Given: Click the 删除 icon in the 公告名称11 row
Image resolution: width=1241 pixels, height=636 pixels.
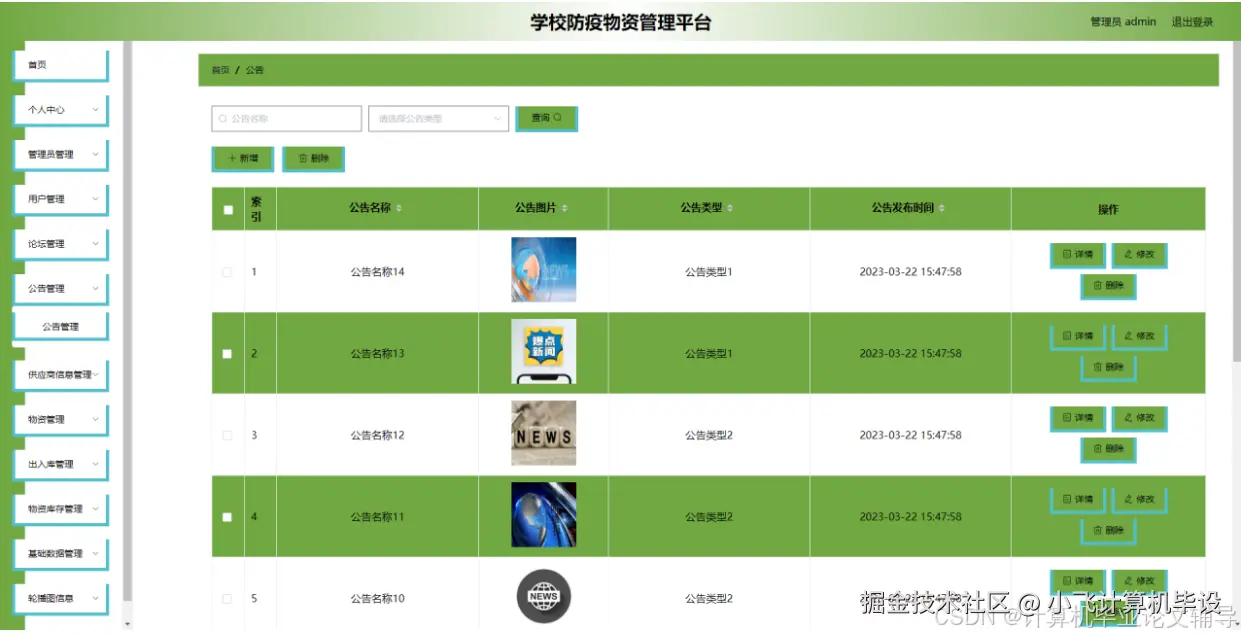Looking at the screenshot, I should coord(1099,531).
